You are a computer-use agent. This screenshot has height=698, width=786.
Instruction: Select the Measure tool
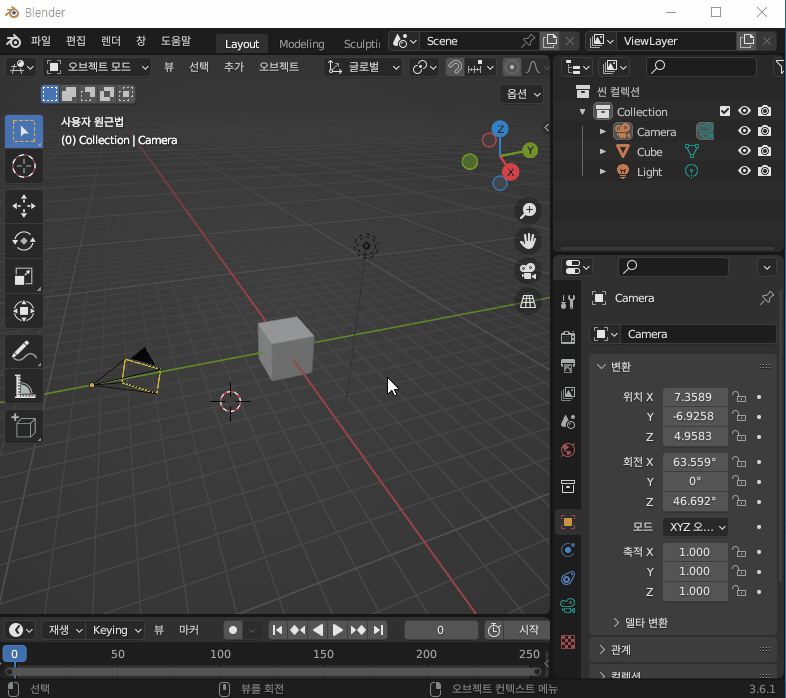click(24, 387)
